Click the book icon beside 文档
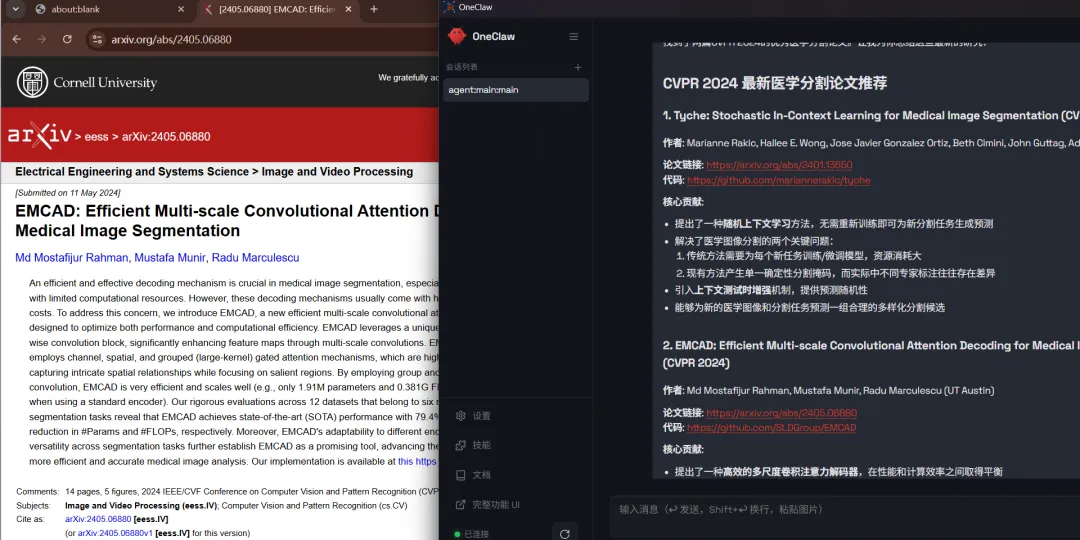Screen dimensions: 1080x540 (x=461, y=475)
